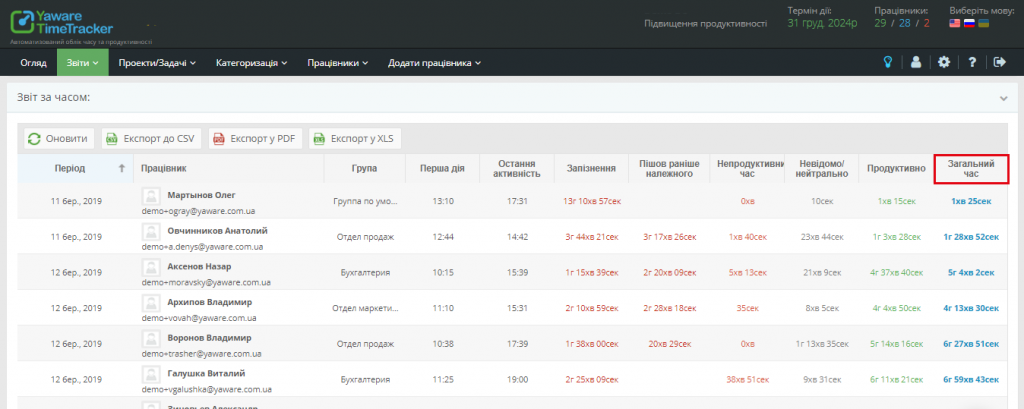Expand the Проекти/Задачі menu
Image resolution: width=1024 pixels, height=409 pixels.
[x=156, y=63]
